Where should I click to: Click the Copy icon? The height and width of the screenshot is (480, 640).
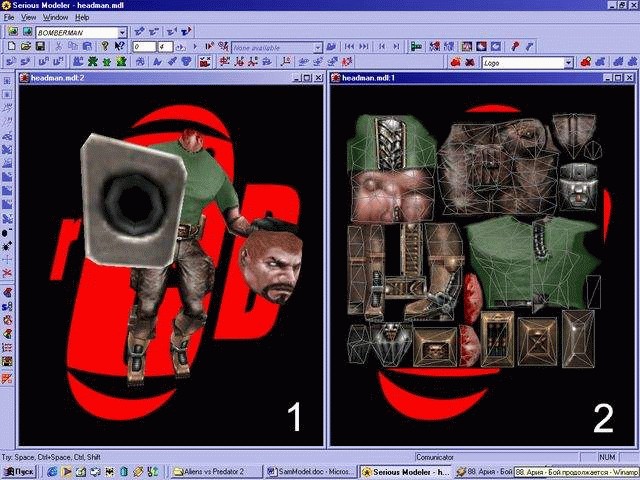[x=73, y=47]
